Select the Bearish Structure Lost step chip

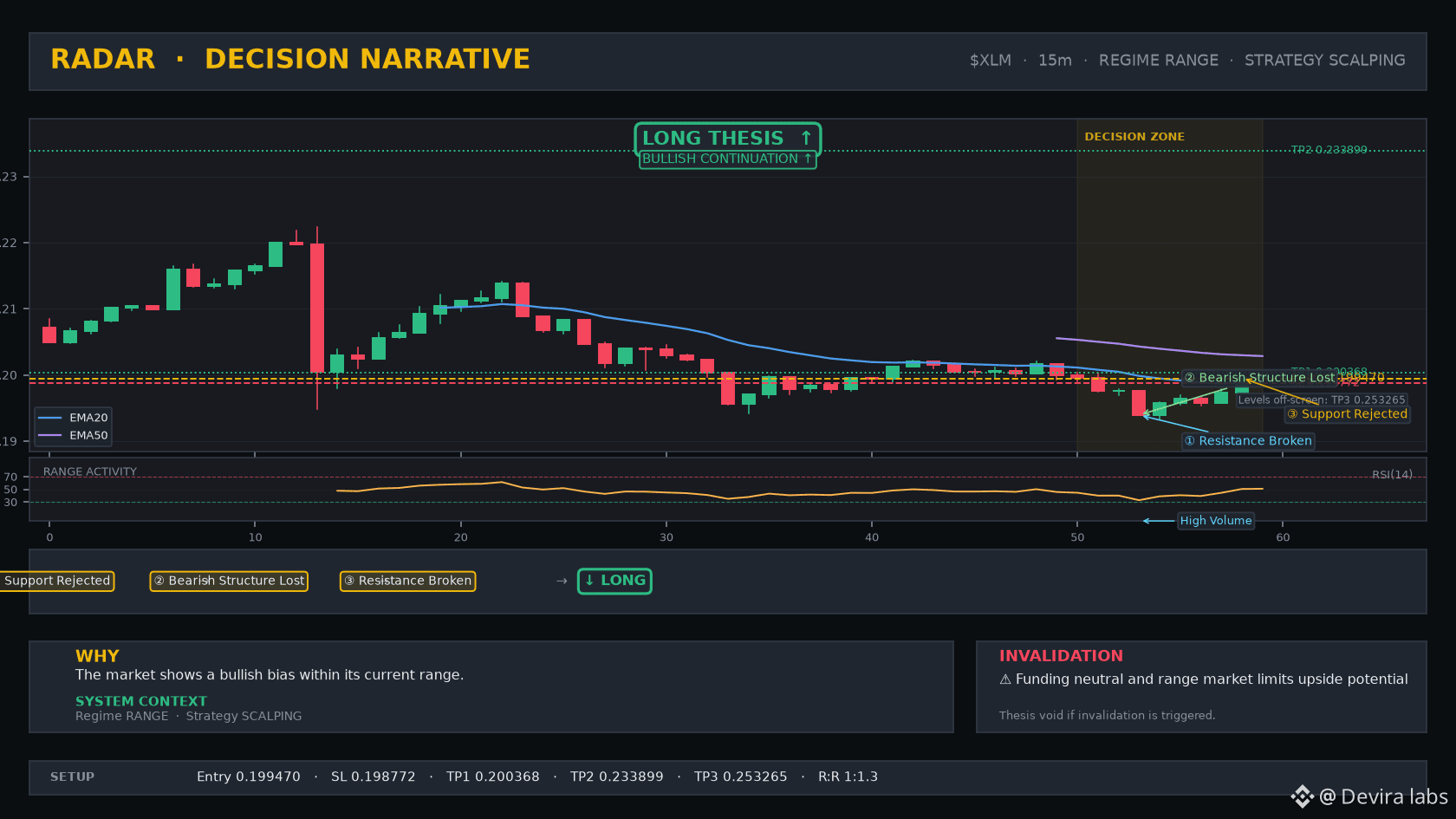230,581
